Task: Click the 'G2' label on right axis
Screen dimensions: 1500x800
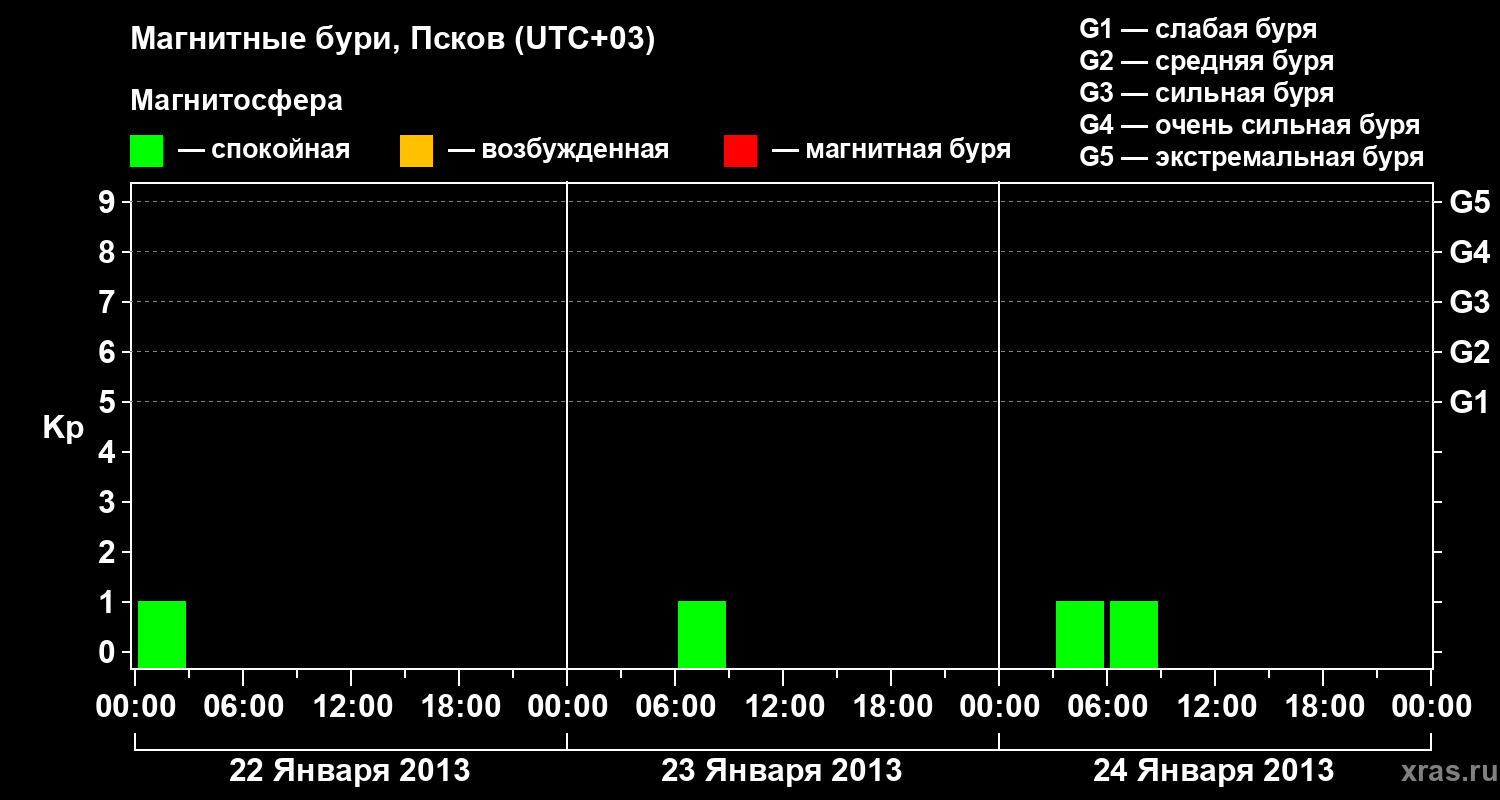Action: pos(1469,352)
